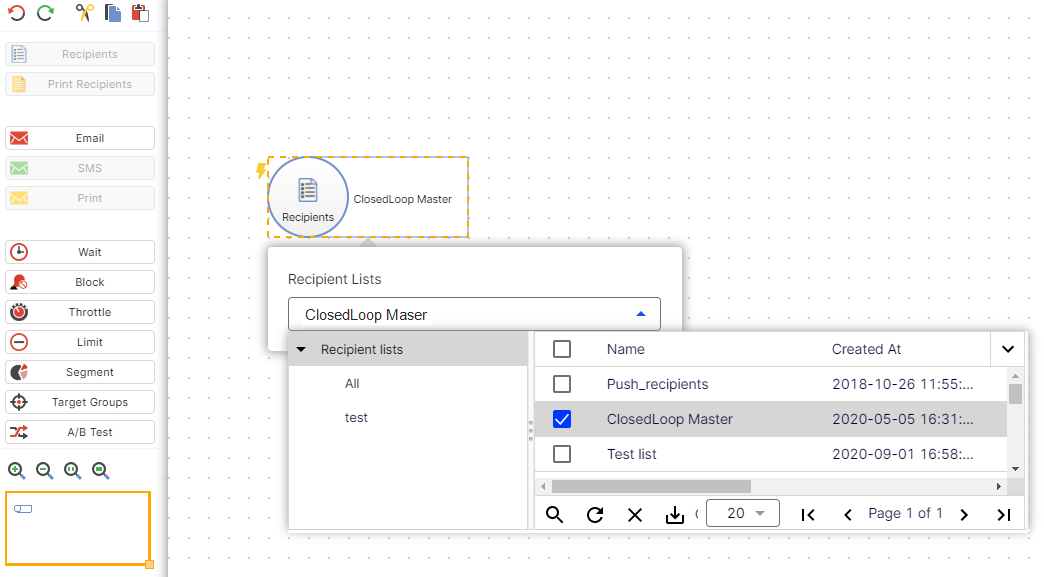1044x577 pixels.
Task: Tick the Test list row checkbox
Action: pos(562,454)
